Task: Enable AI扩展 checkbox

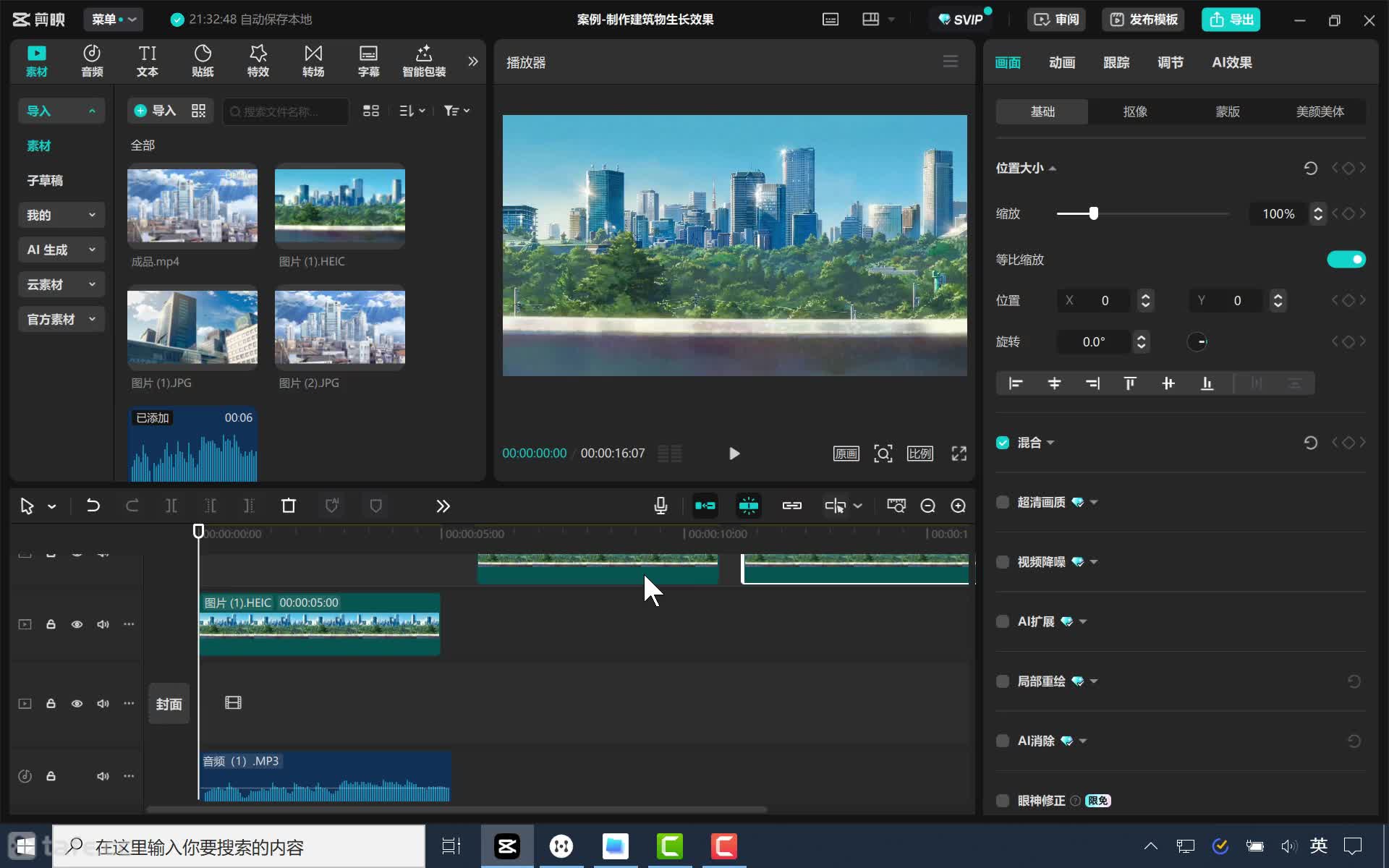Action: point(1003,621)
